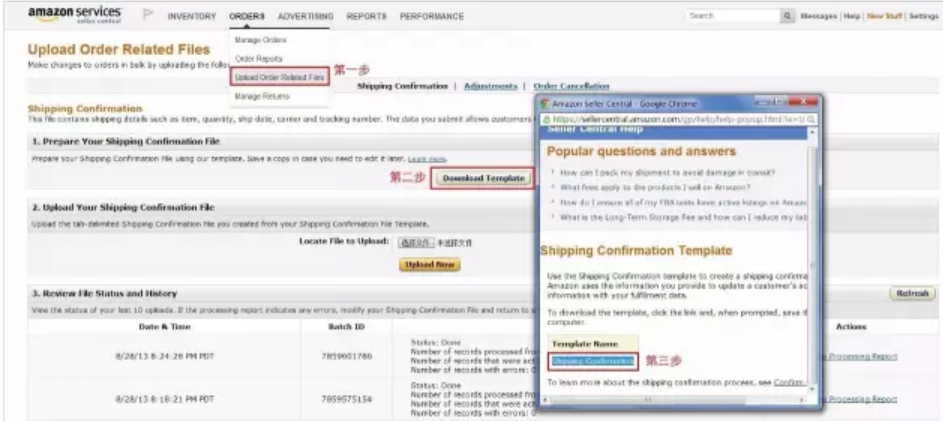Click the choose file button
The width and height of the screenshot is (943, 423).
point(416,243)
